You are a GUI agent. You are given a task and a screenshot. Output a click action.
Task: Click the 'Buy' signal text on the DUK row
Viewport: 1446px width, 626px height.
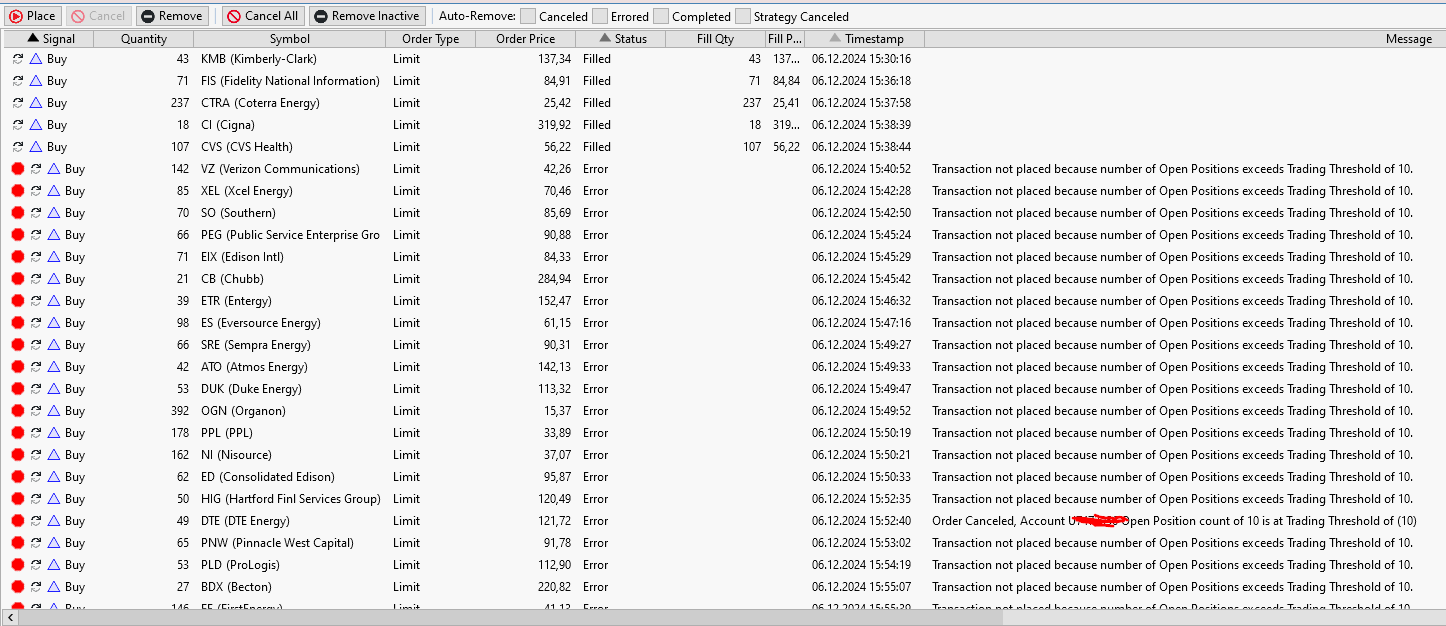pos(75,389)
